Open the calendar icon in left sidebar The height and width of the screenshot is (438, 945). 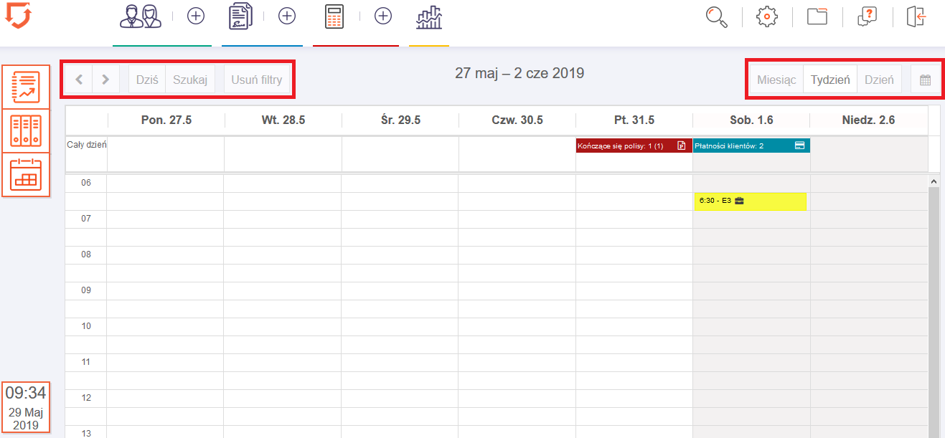25,175
